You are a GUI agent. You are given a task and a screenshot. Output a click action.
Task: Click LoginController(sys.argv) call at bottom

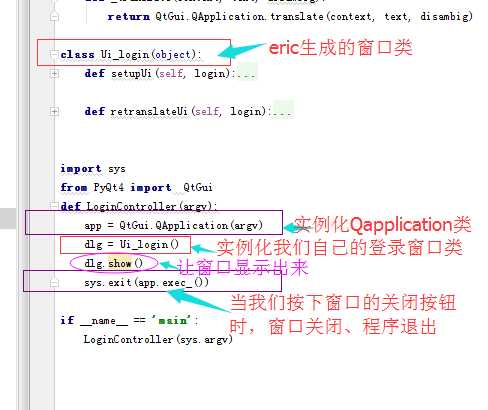pos(158,340)
